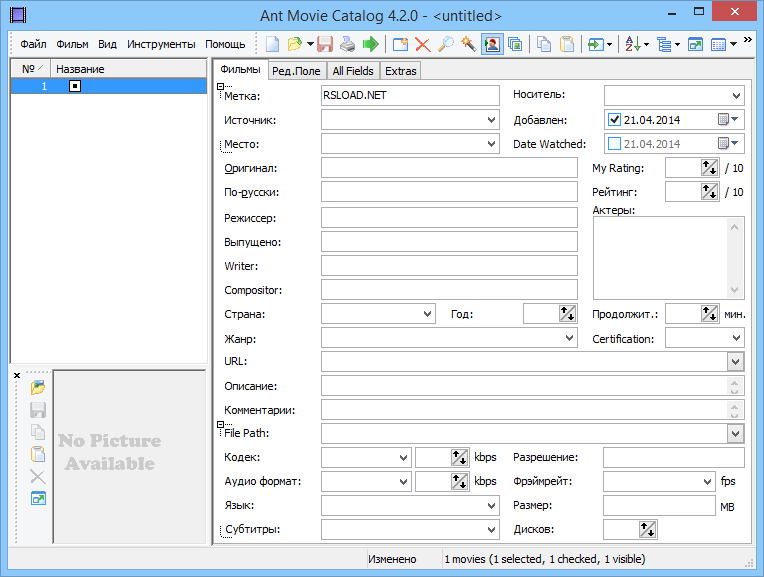The image size is (764, 577).
Task: Click the magic wand renumber tool
Action: (468, 44)
